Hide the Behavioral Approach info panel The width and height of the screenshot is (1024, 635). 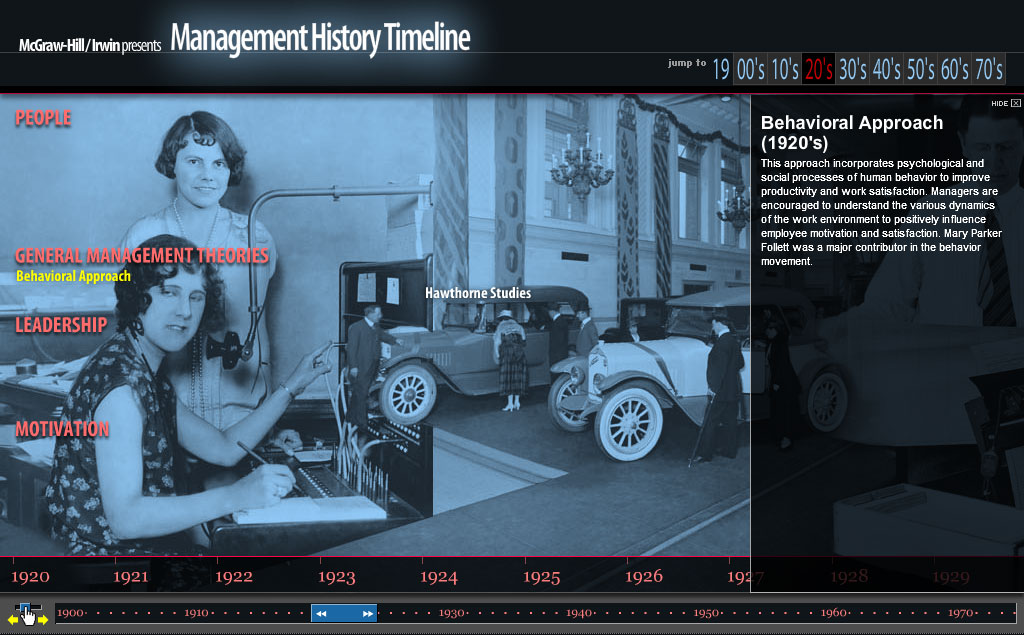(x=999, y=102)
